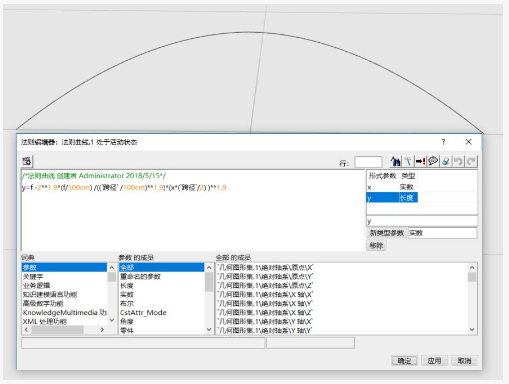
Task: Click the 形式参数 column header
Action: pyautogui.click(x=382, y=176)
